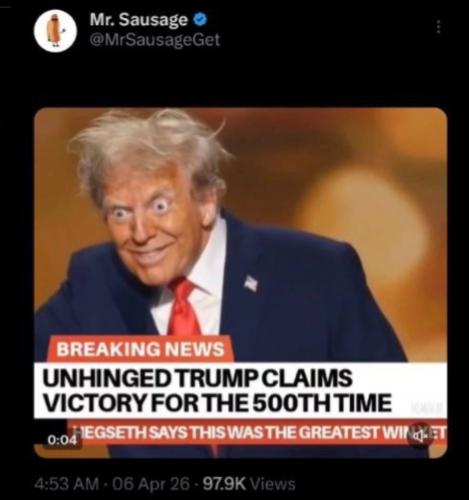Click the hot dog mascot in avatar
469x500 pixels.
tap(53, 31)
